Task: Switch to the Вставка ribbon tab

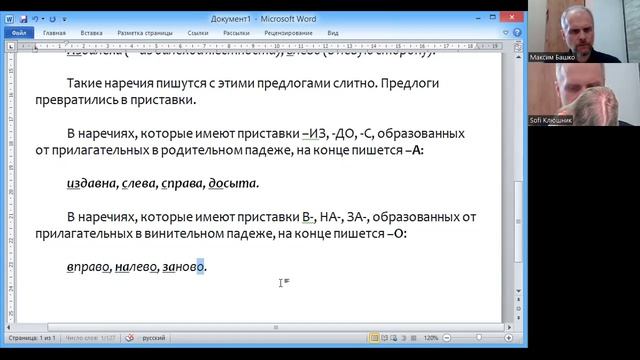Action: pos(91,33)
